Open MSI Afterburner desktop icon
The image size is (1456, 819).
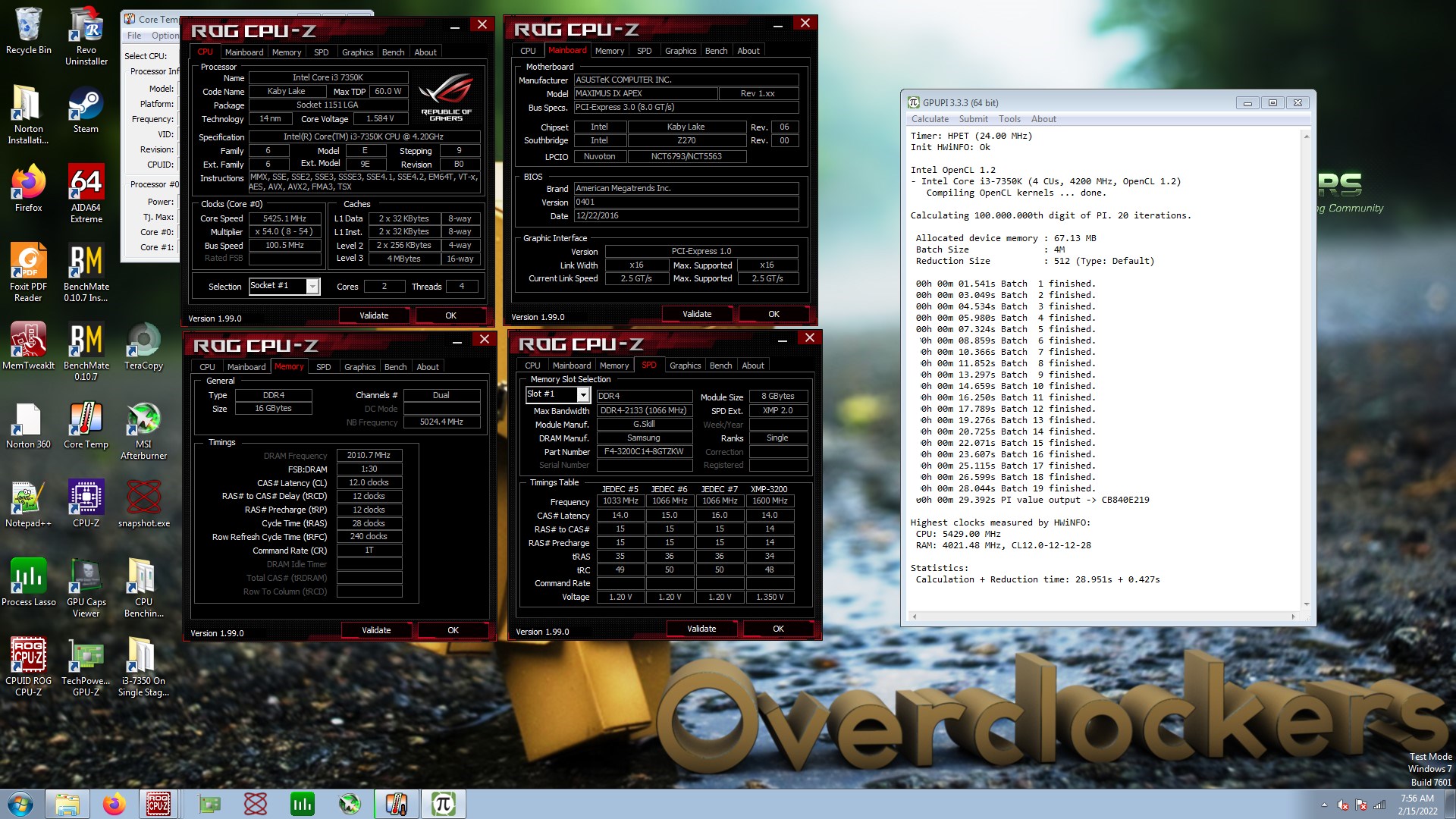pos(143,430)
